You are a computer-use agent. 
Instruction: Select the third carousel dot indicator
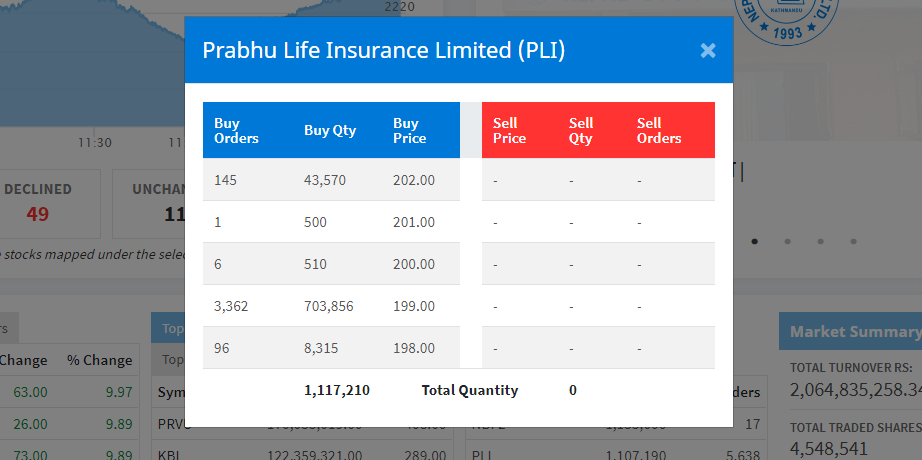(x=820, y=241)
